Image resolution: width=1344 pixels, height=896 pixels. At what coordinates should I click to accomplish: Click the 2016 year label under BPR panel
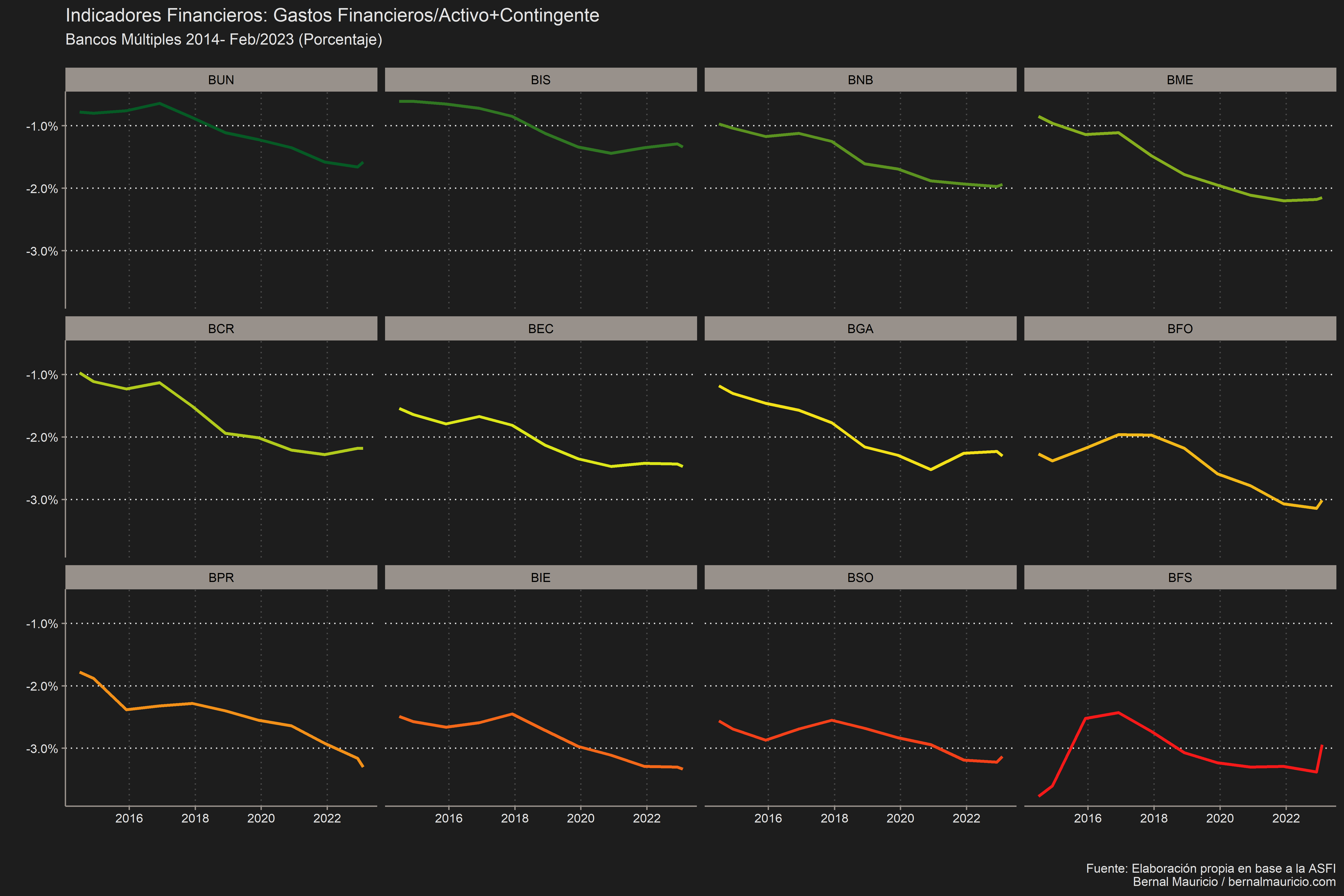tap(129, 818)
